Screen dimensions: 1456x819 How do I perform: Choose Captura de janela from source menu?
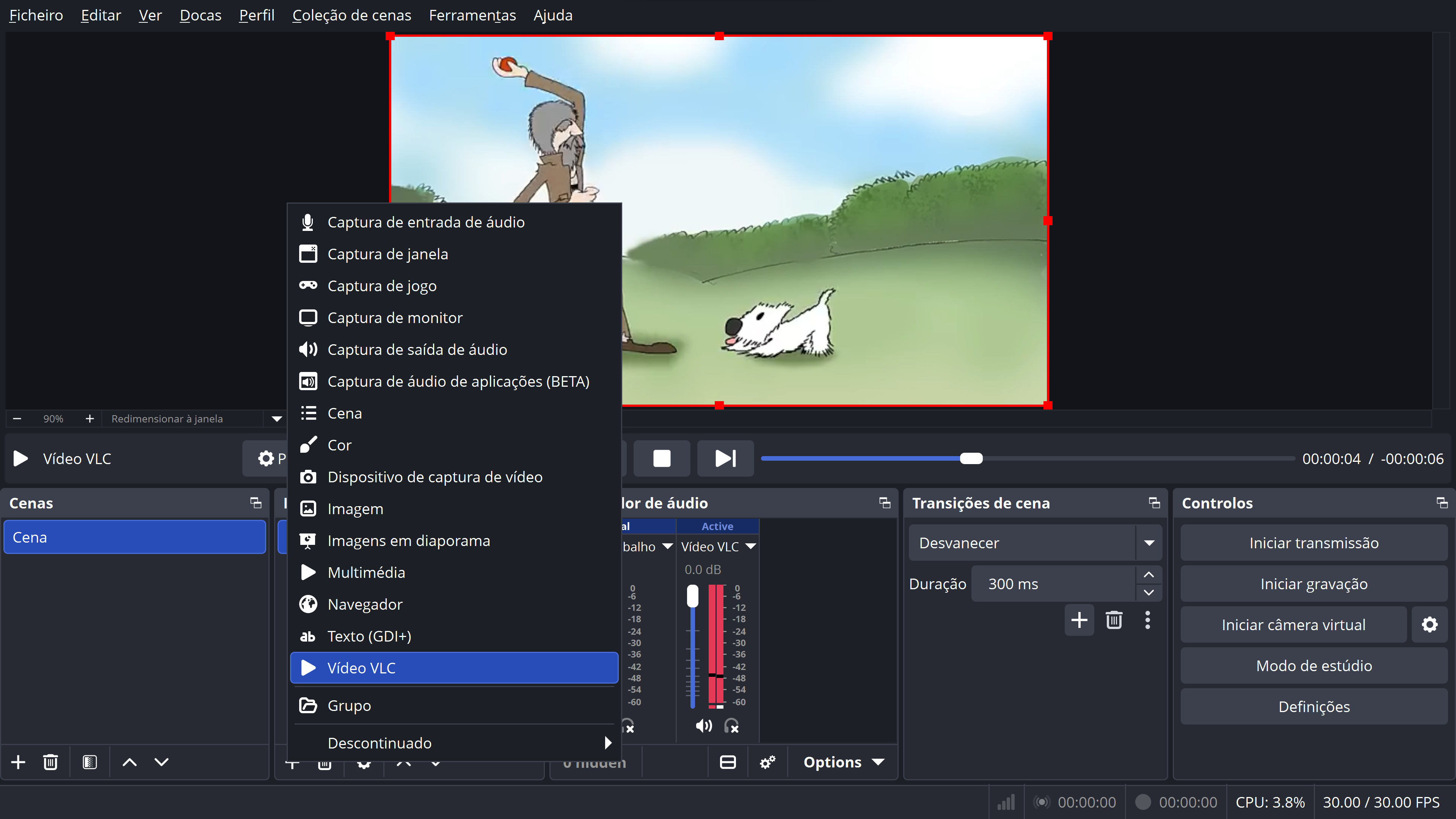point(454,254)
